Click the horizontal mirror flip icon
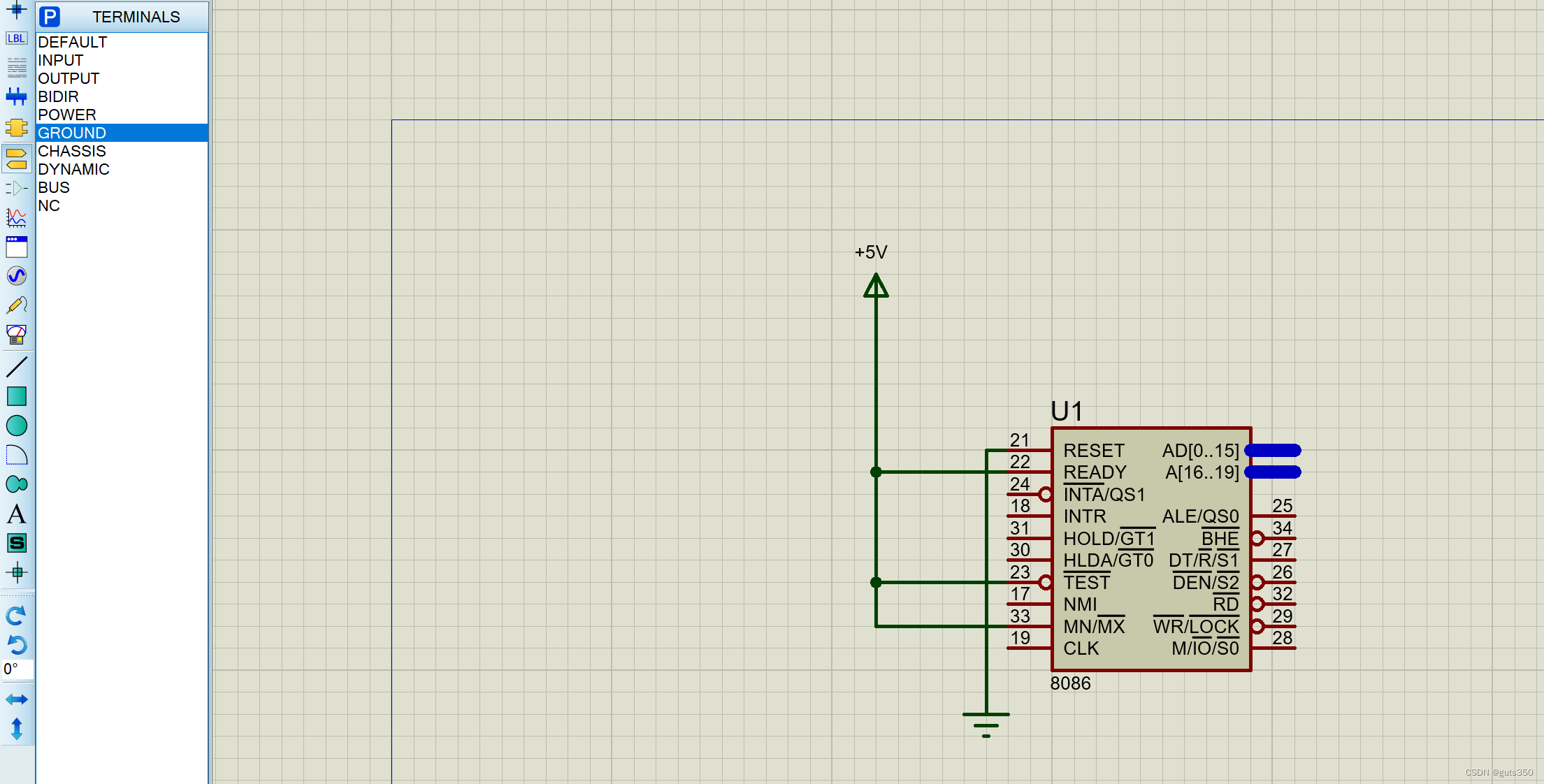 point(16,699)
